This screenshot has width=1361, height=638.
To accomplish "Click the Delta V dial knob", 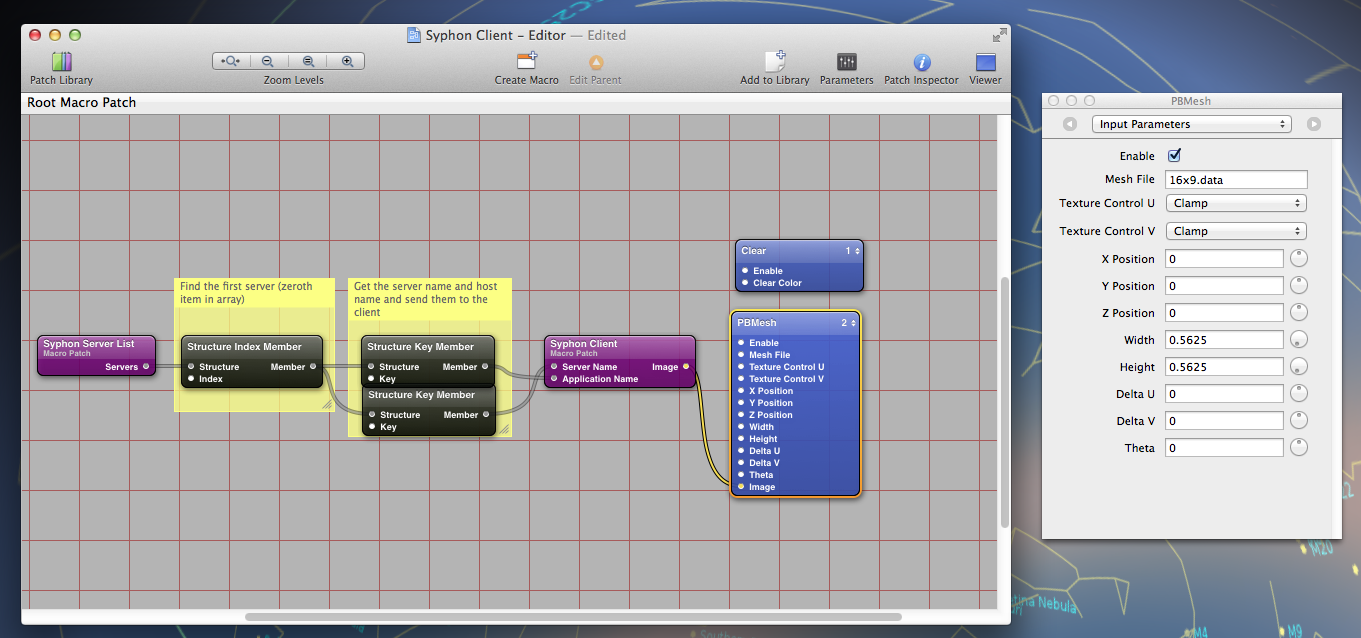I will [1298, 421].
